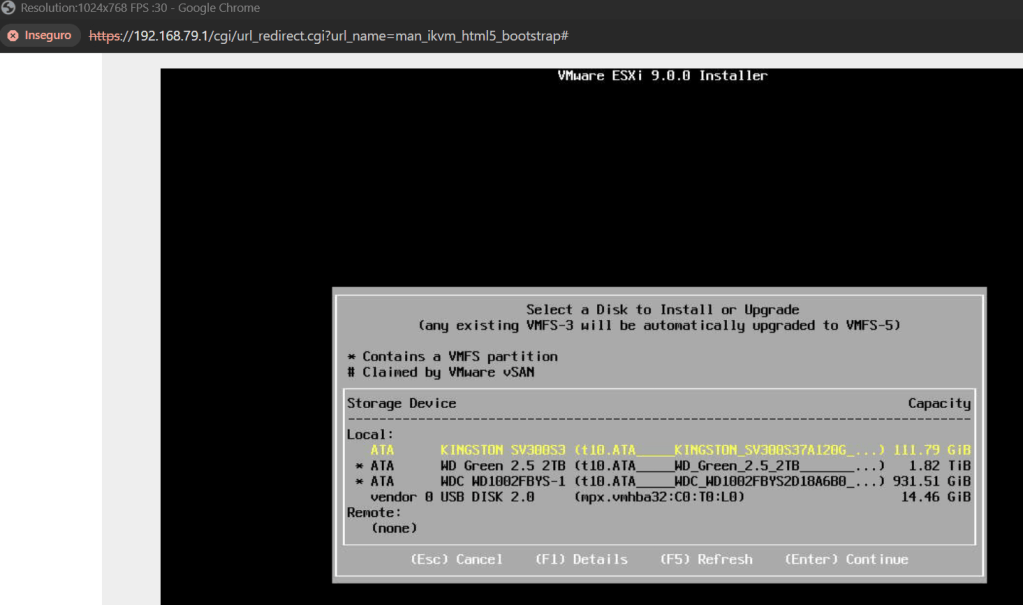Open (F1) Details for the disk
Image resolution: width=1023 pixels, height=605 pixels.
[581, 559]
